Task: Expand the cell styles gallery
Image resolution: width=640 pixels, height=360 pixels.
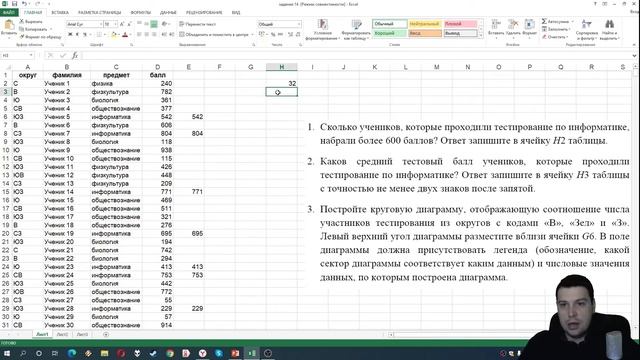Action: click(480, 36)
